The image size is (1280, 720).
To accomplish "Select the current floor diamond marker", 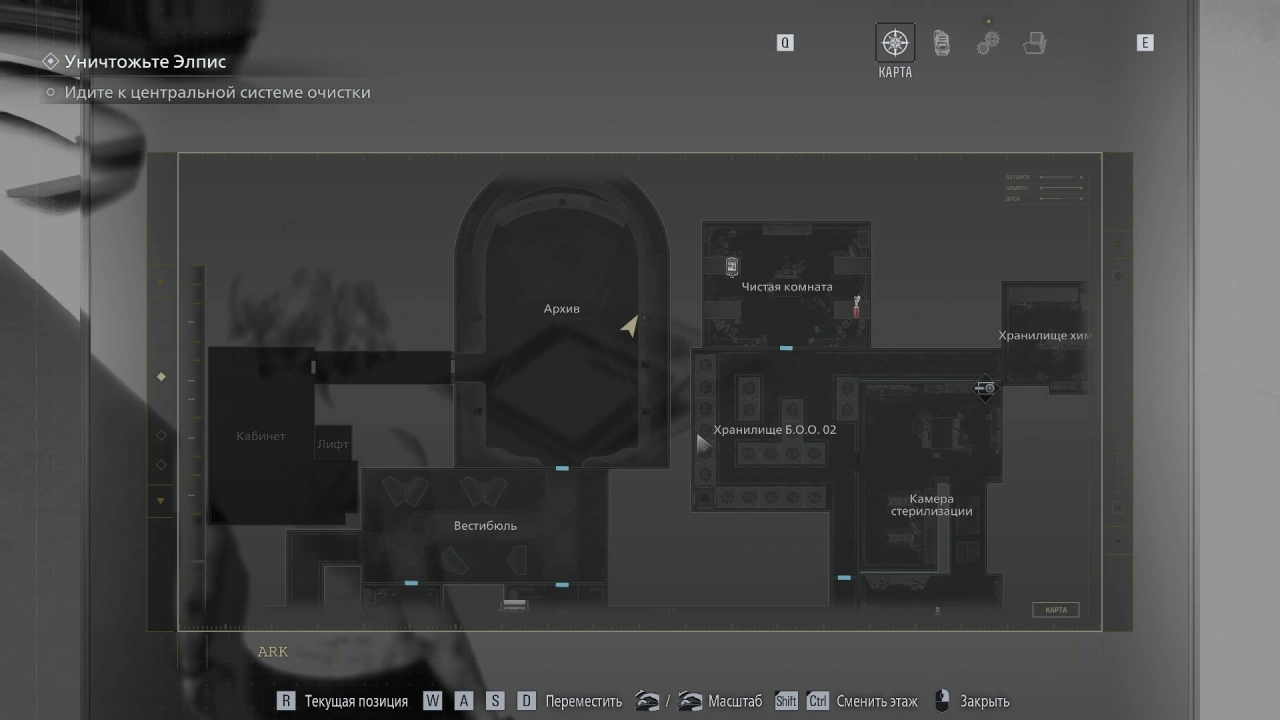I will pyautogui.click(x=161, y=377).
